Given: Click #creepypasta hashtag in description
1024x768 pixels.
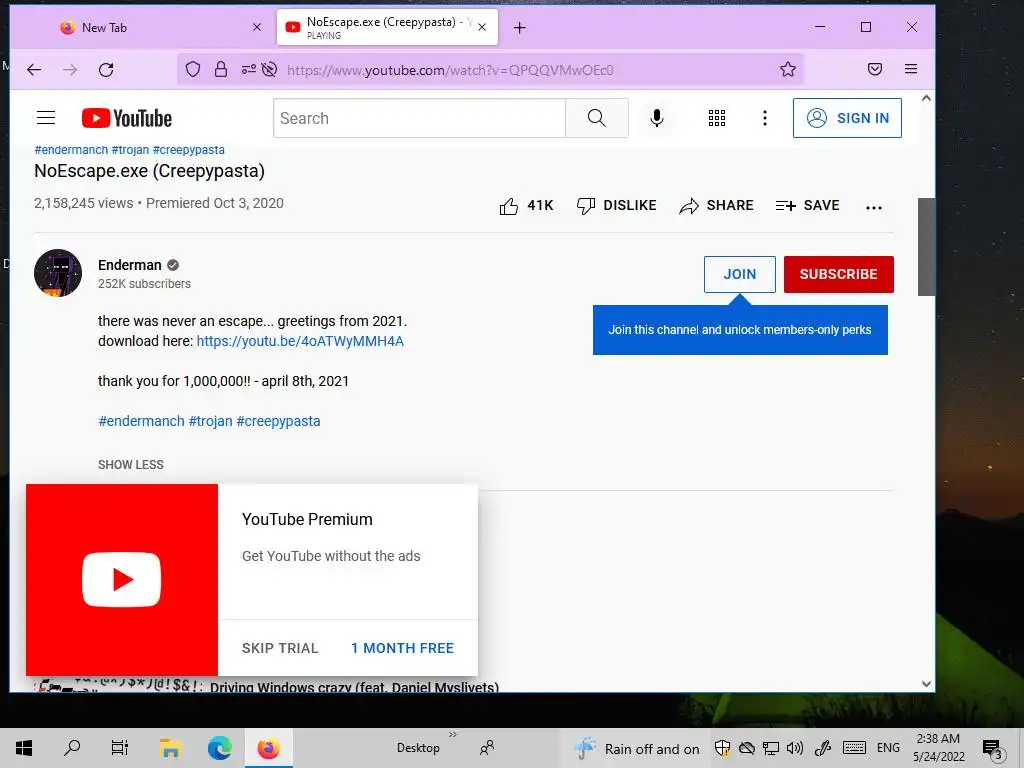Looking at the screenshot, I should [x=278, y=421].
